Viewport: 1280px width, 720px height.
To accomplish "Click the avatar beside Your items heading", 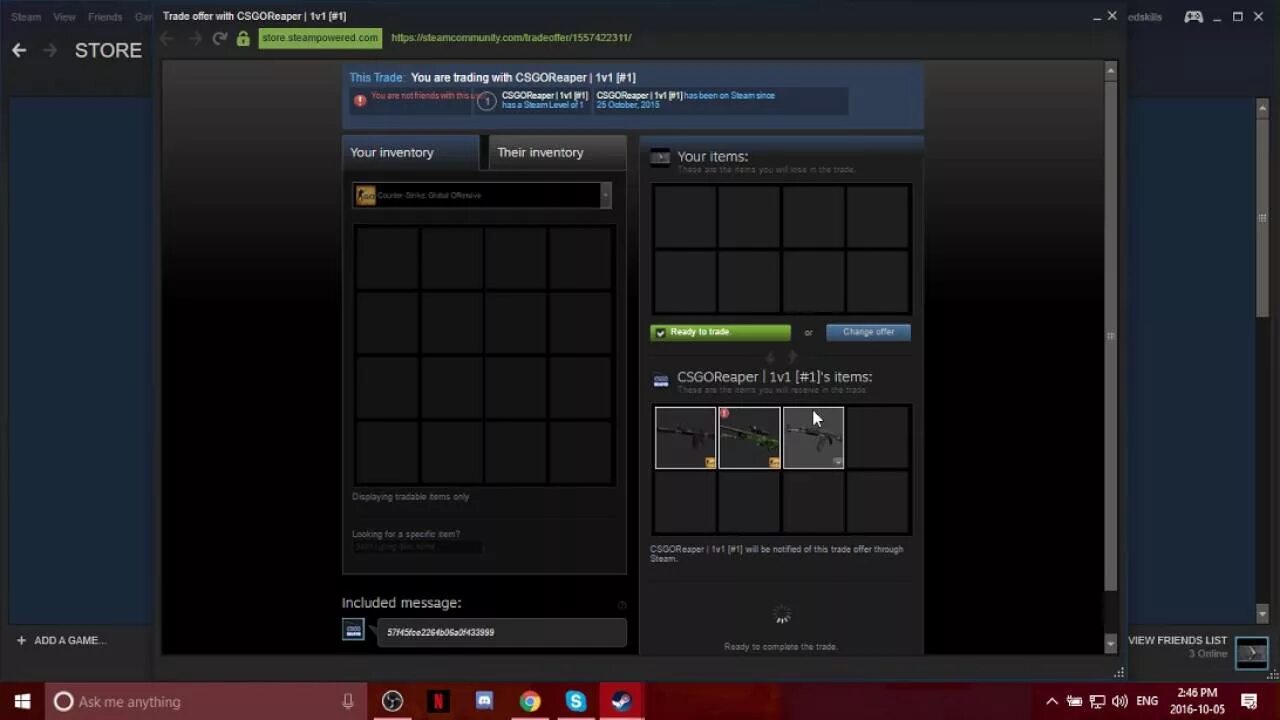I will 660,157.
